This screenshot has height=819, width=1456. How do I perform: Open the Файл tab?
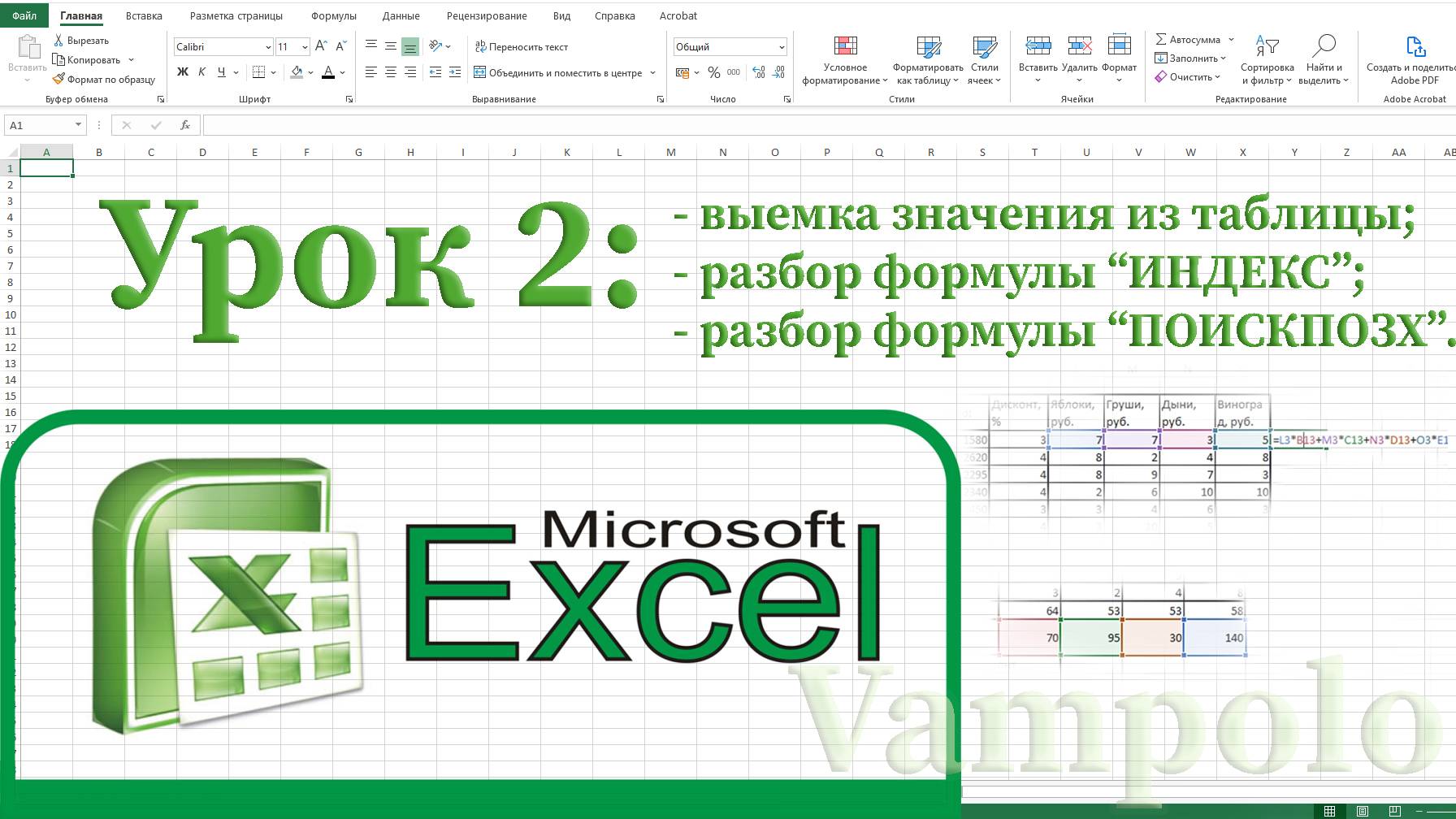tap(24, 15)
